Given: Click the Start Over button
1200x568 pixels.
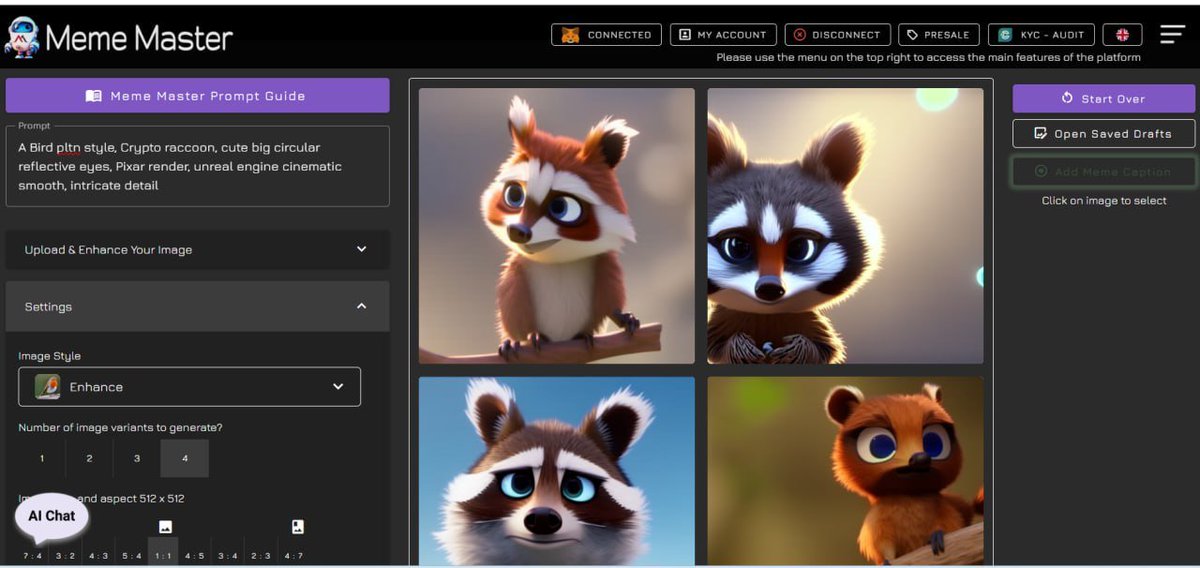Looking at the screenshot, I should pyautogui.click(x=1103, y=99).
